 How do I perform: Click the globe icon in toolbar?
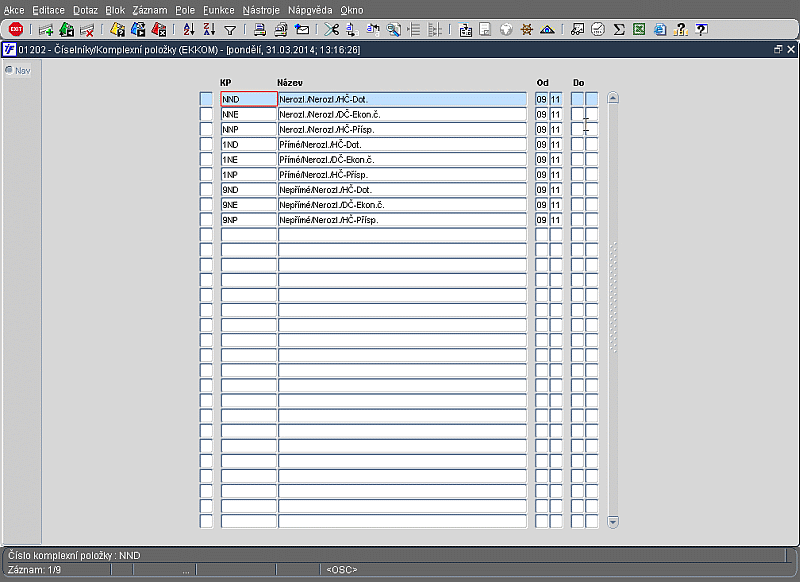(506, 30)
